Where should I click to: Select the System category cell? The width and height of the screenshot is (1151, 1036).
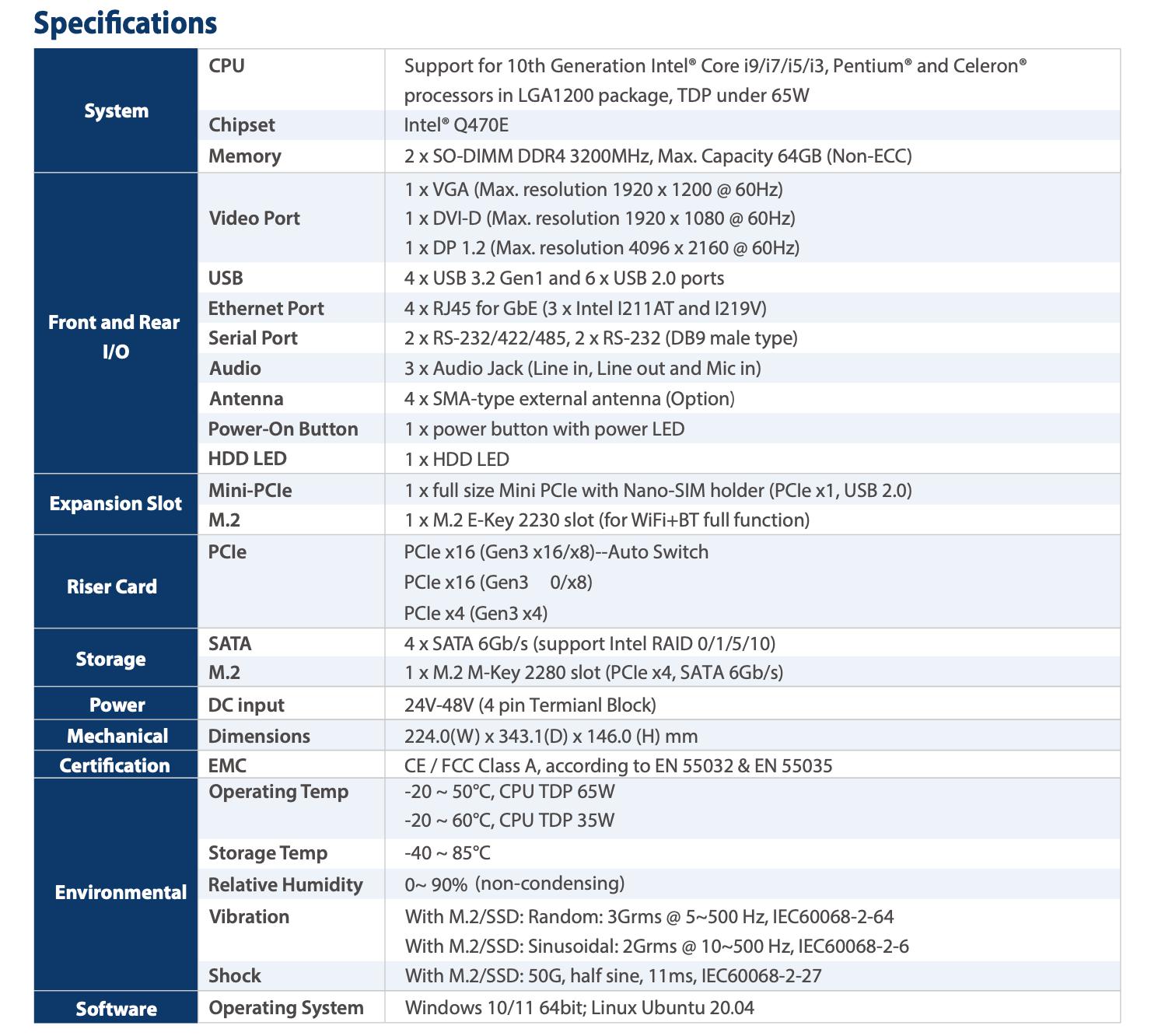click(x=116, y=111)
